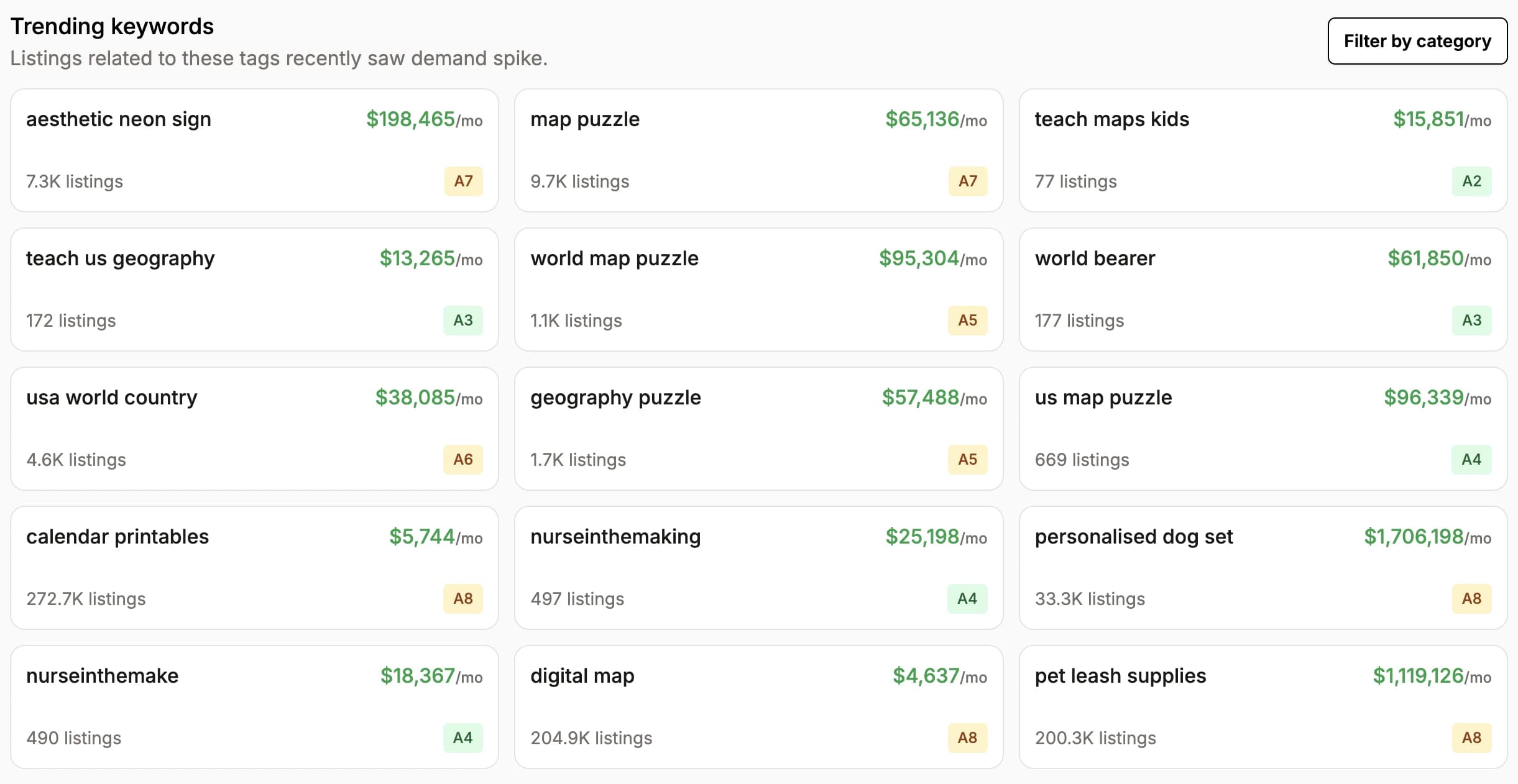Screen dimensions: 1518x784
Task: Select the map puzzle keyword title
Action: click(x=585, y=119)
